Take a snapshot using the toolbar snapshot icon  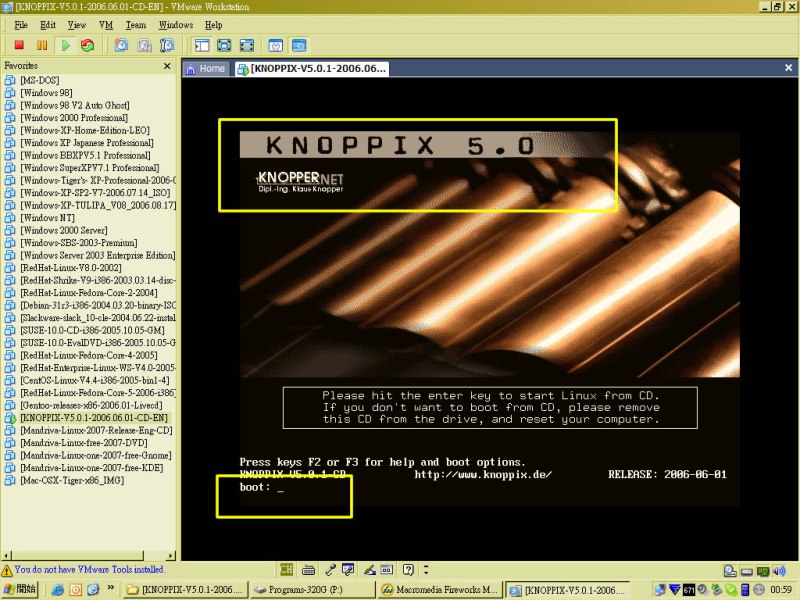pos(121,45)
